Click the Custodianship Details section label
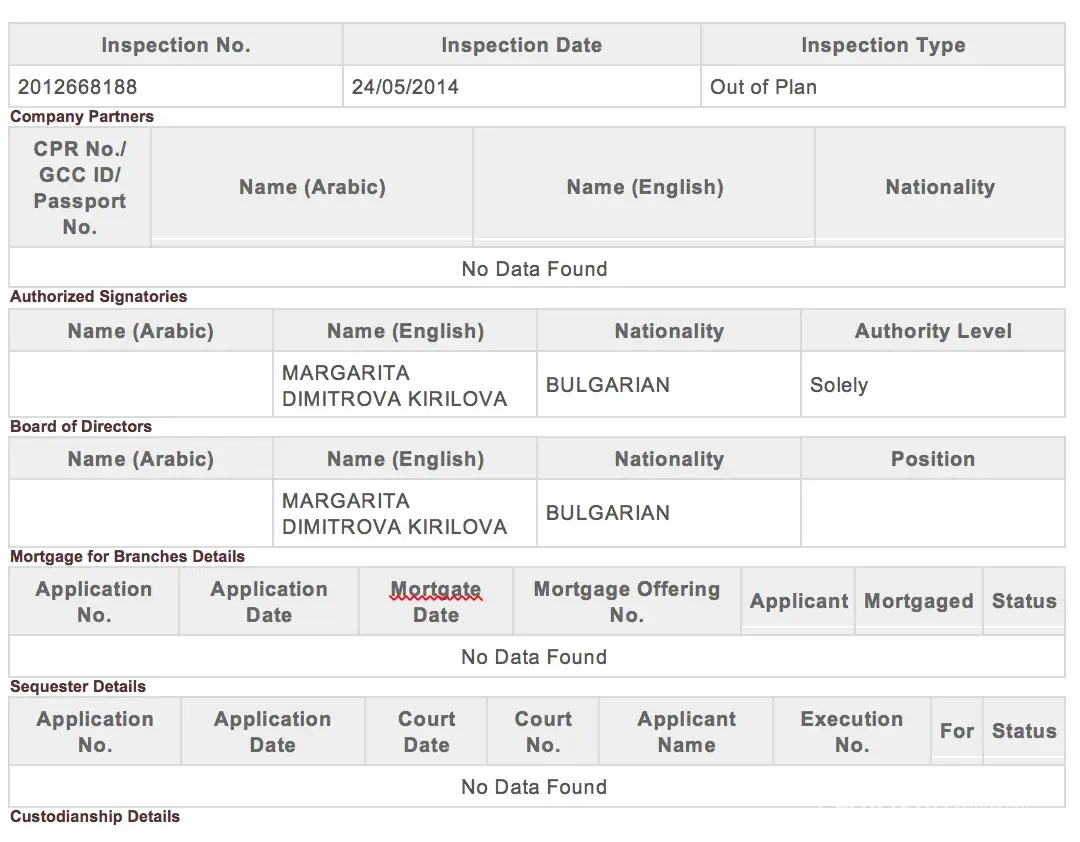Image resolution: width=1080 pixels, height=842 pixels. coord(95,817)
